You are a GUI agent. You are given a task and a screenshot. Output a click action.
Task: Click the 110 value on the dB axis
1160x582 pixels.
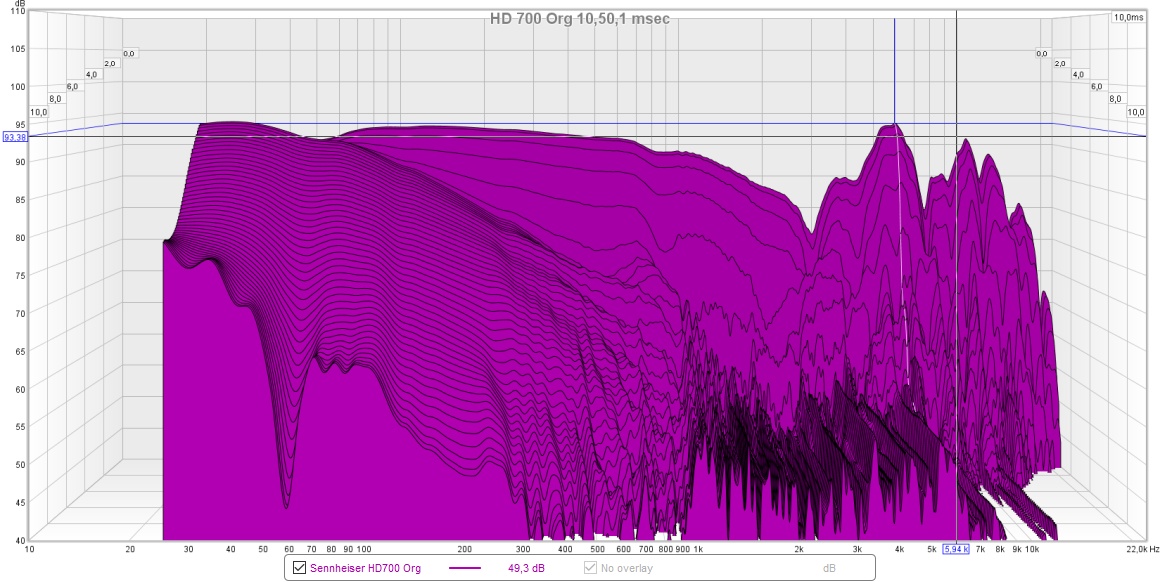pos(18,12)
